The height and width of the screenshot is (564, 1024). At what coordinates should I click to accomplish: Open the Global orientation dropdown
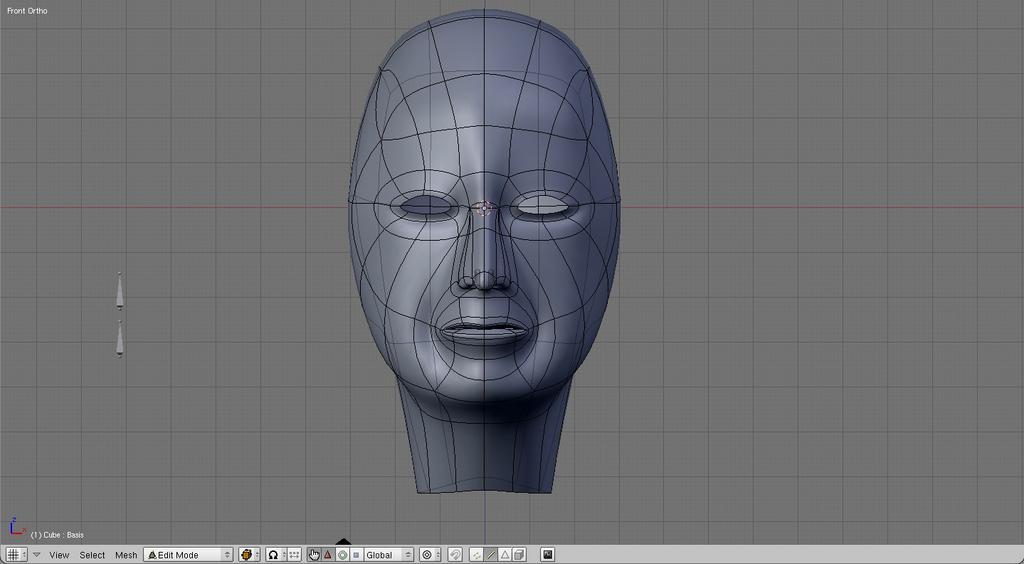click(389, 554)
